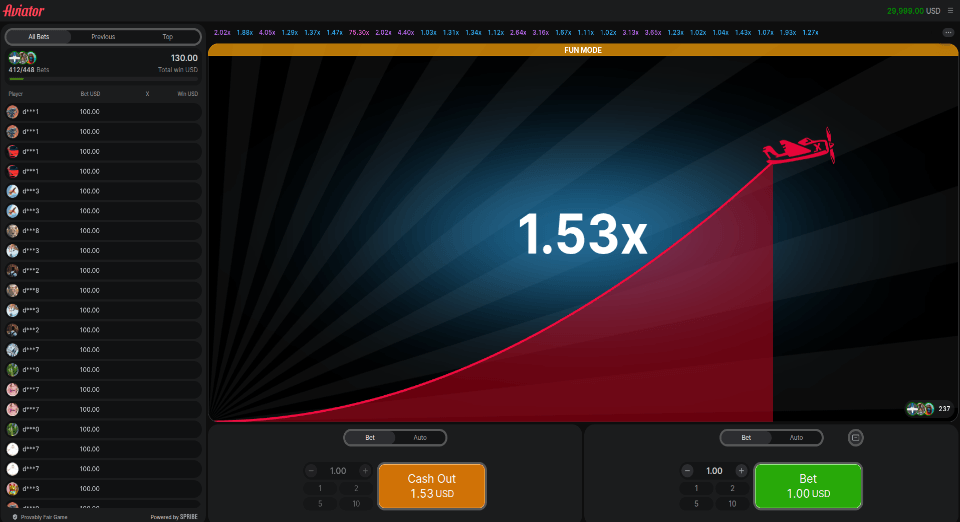Viewport: 960px width, 522px height.
Task: Switch left bet panel to Auto mode
Action: [420, 438]
